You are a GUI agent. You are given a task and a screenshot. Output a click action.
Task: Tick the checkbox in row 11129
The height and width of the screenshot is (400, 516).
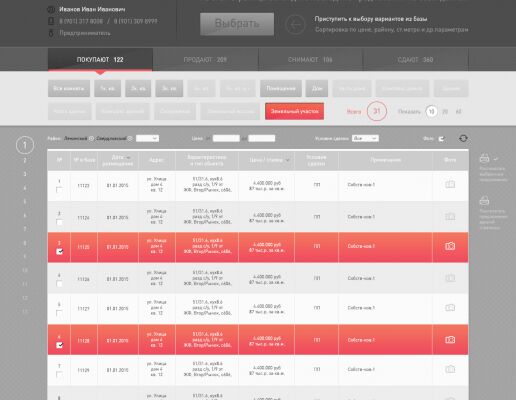coord(59,375)
